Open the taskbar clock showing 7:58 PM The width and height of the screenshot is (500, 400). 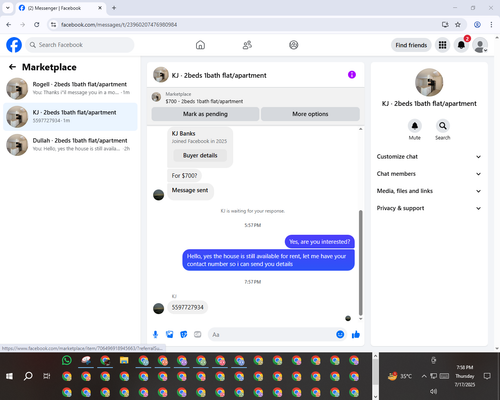click(465, 376)
